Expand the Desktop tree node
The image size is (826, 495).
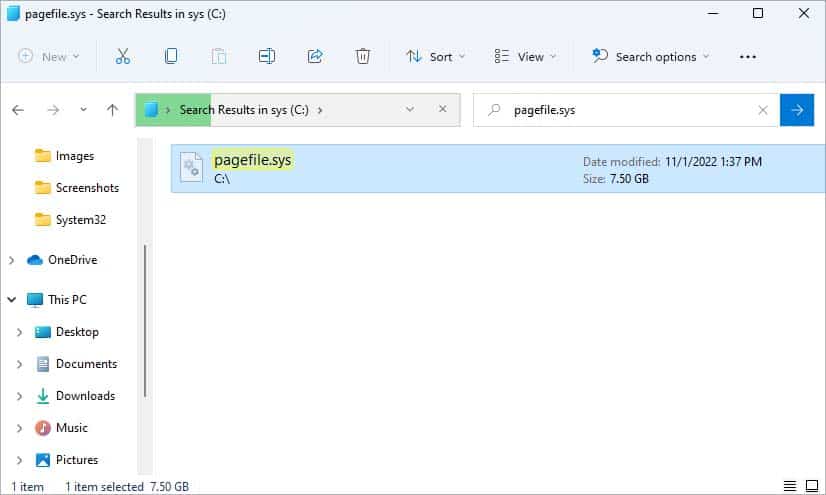tap(19, 332)
